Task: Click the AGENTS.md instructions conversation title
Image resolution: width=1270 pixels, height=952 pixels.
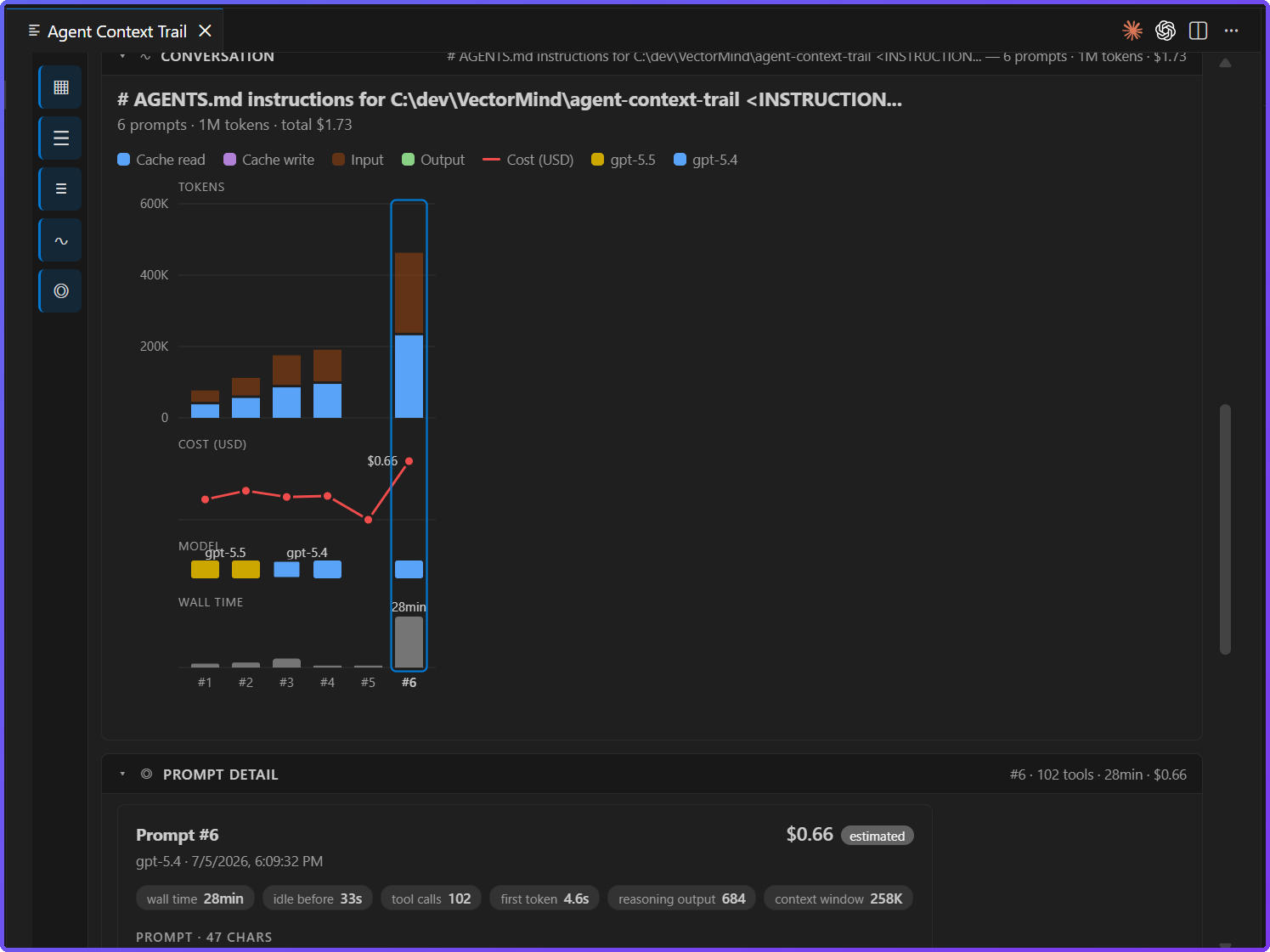Action: pos(510,99)
